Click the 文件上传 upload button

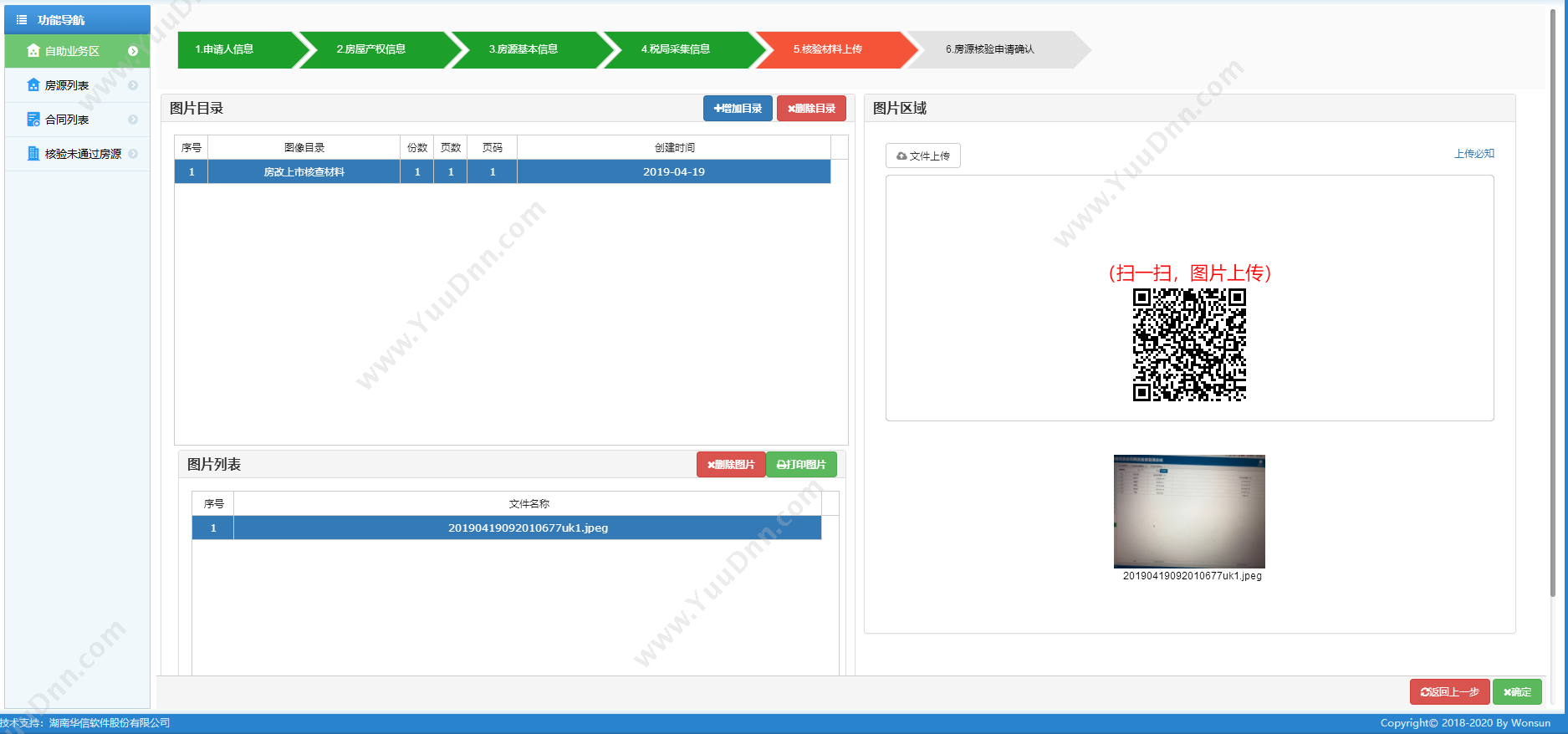click(x=923, y=155)
